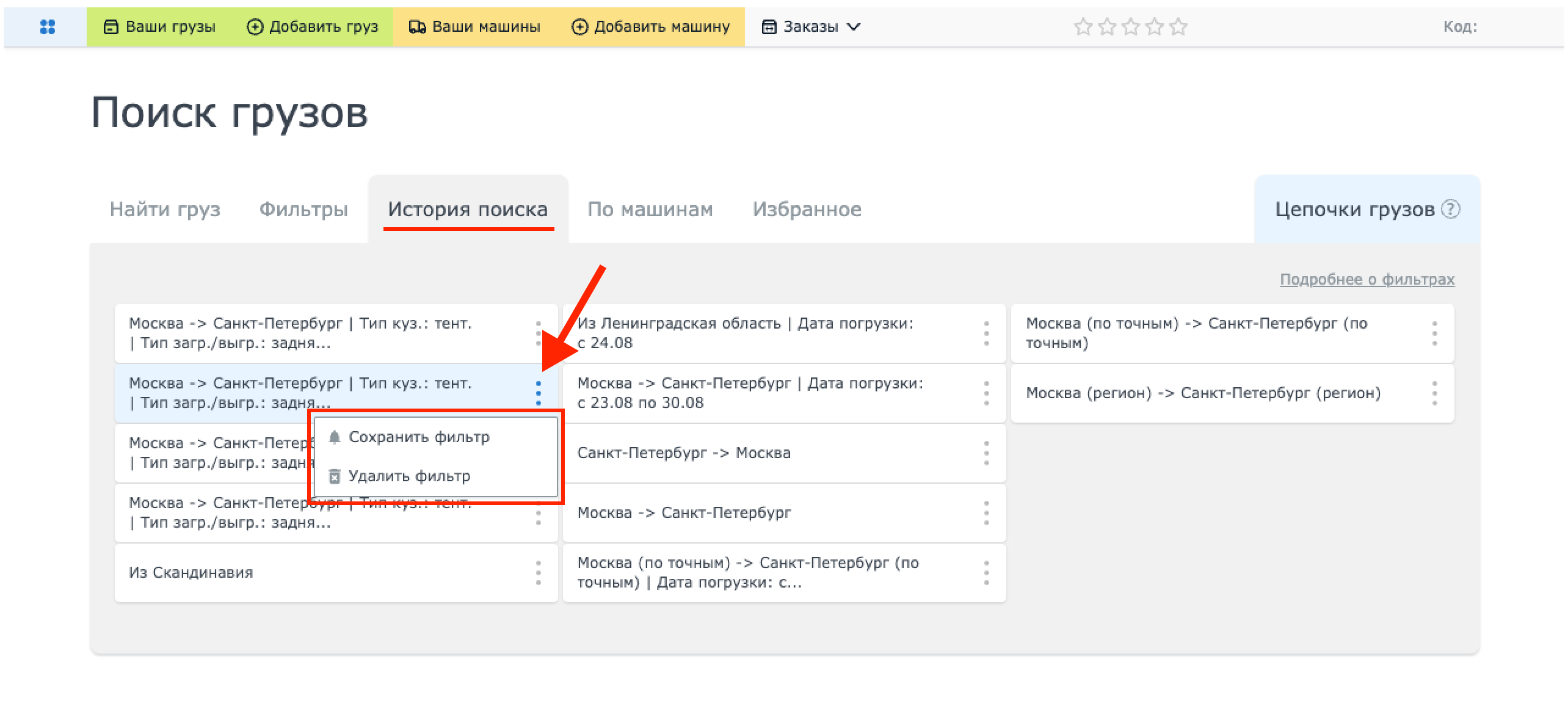Select Санкт-Петербург -> Москва history entry

(784, 453)
